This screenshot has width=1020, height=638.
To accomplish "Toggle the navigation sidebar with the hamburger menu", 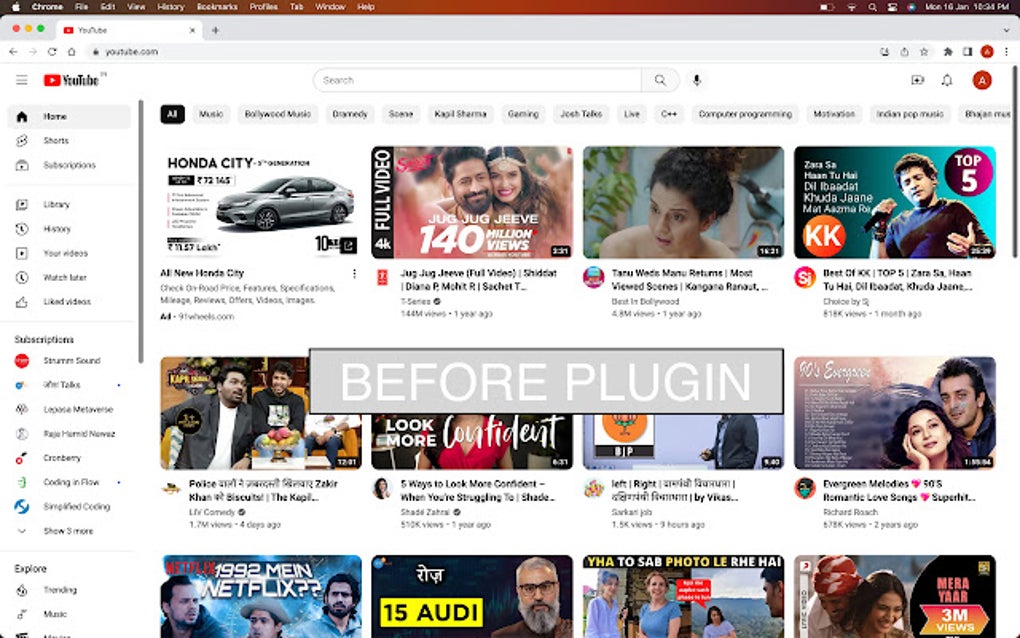I will [21, 80].
